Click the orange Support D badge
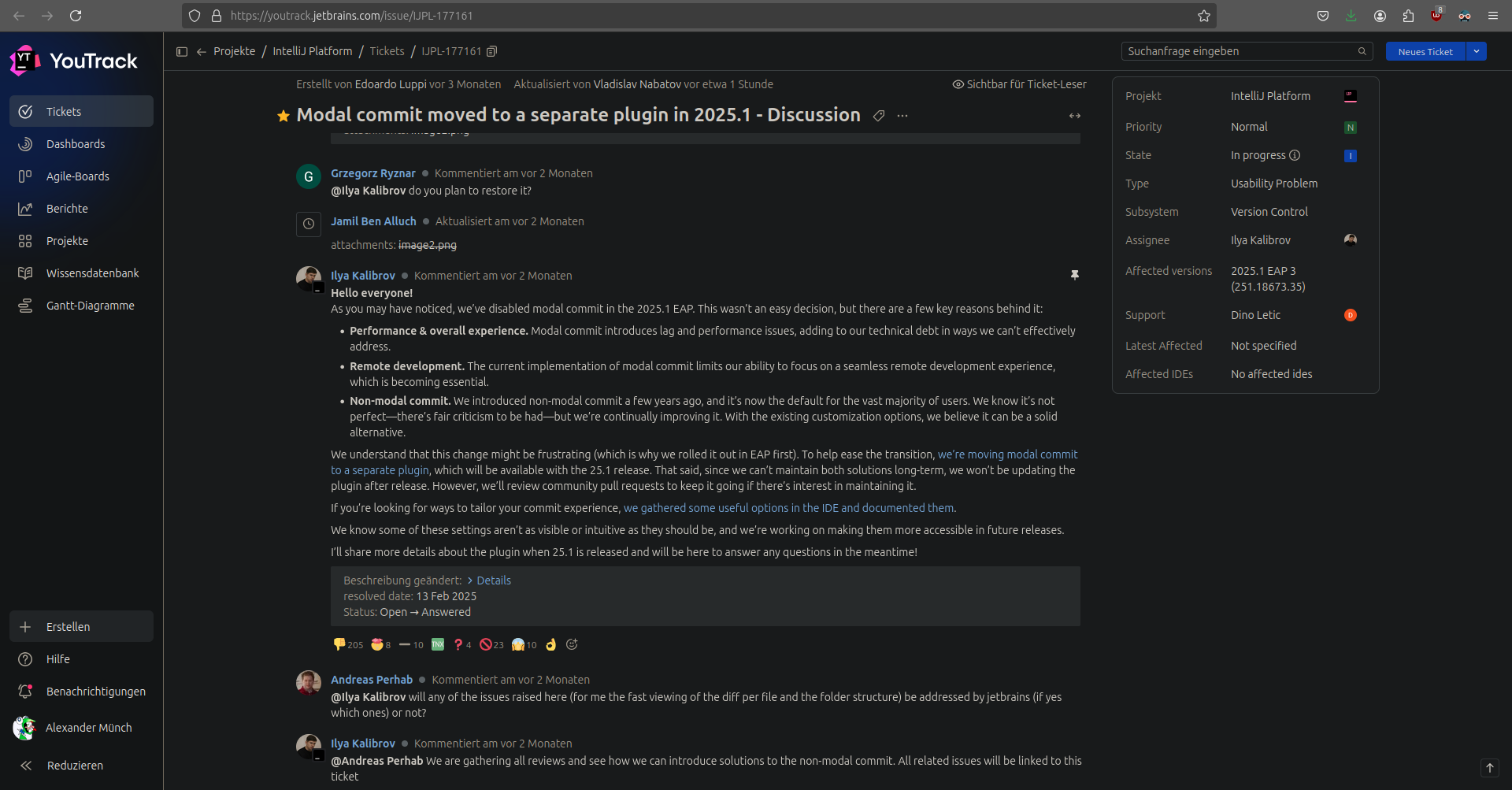This screenshot has width=1512, height=790. click(1351, 315)
